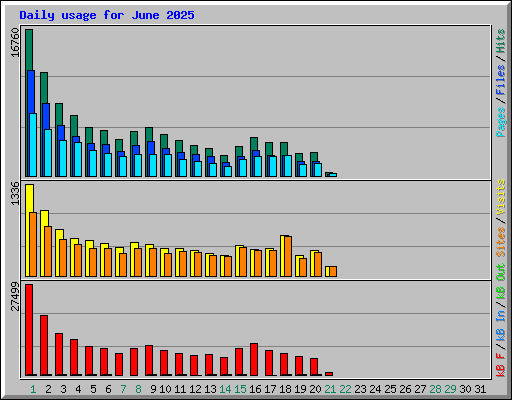Click day 2 label on the x-axis
This screenshot has height=400, width=512.
pyautogui.click(x=48, y=389)
